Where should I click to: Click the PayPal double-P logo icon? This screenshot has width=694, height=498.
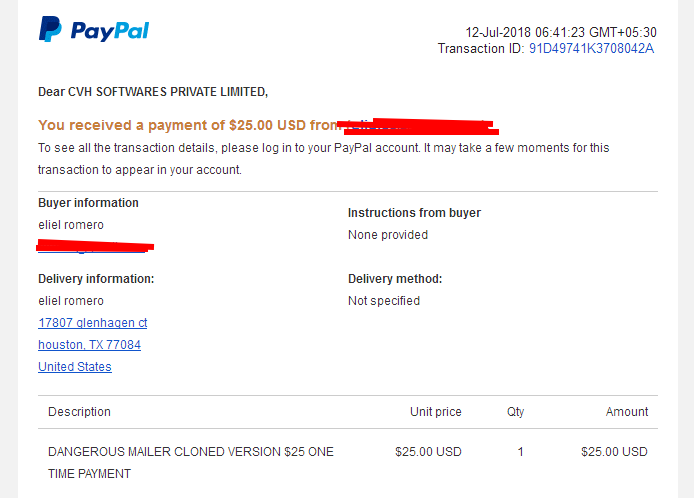point(50,29)
